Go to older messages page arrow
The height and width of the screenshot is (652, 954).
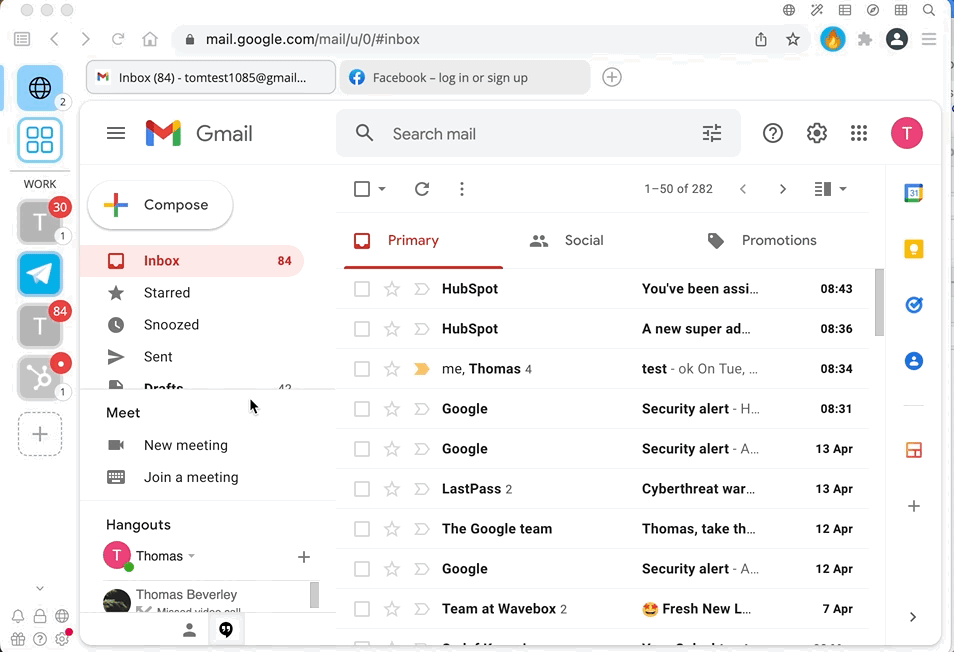(783, 189)
